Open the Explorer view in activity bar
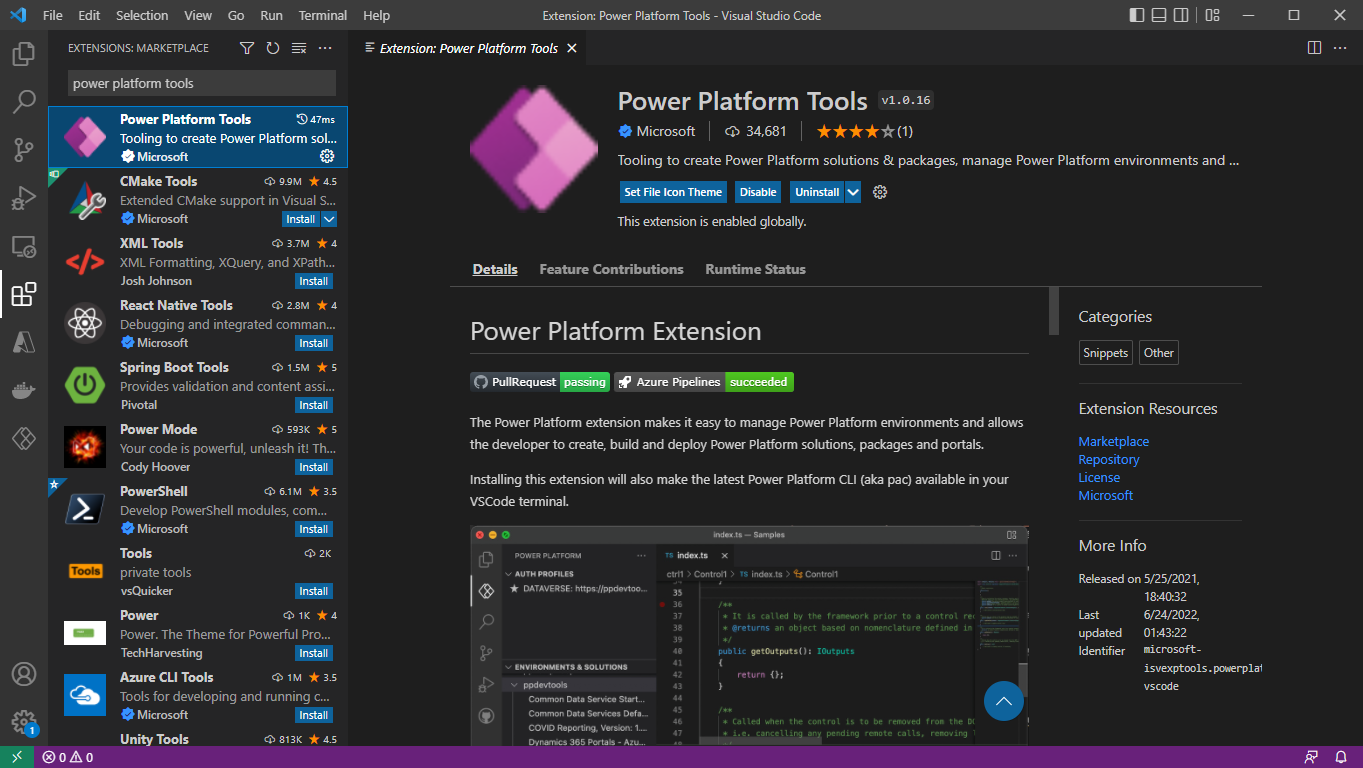 (24, 54)
